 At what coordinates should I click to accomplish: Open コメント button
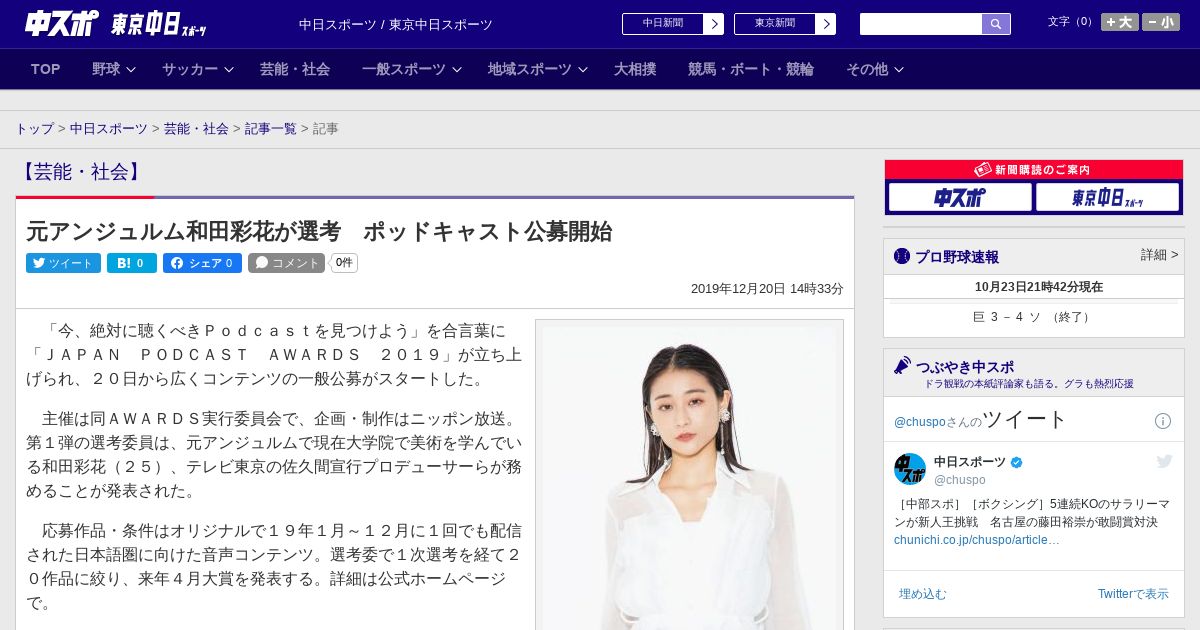286,263
